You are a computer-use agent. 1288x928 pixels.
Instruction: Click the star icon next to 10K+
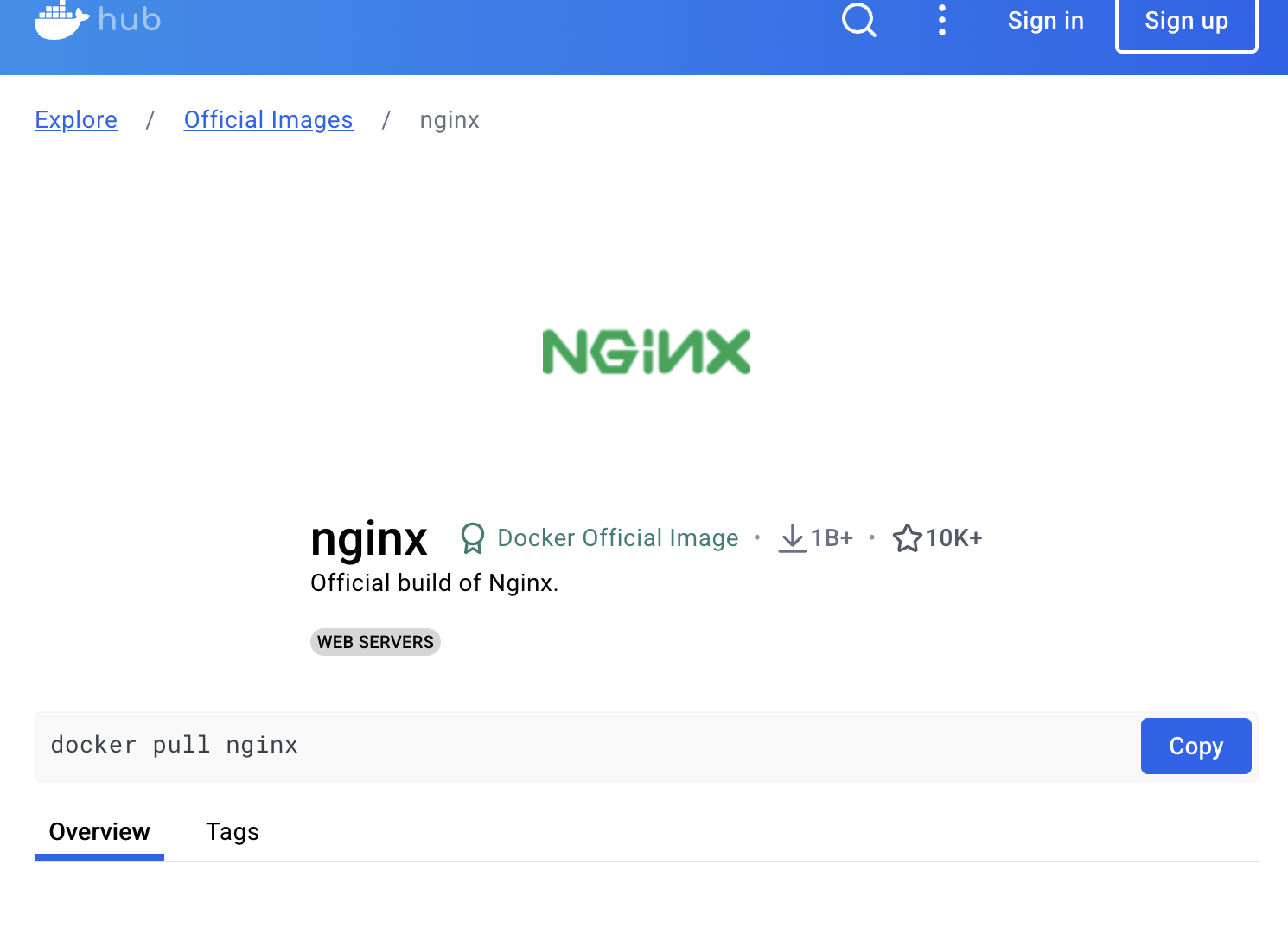907,538
